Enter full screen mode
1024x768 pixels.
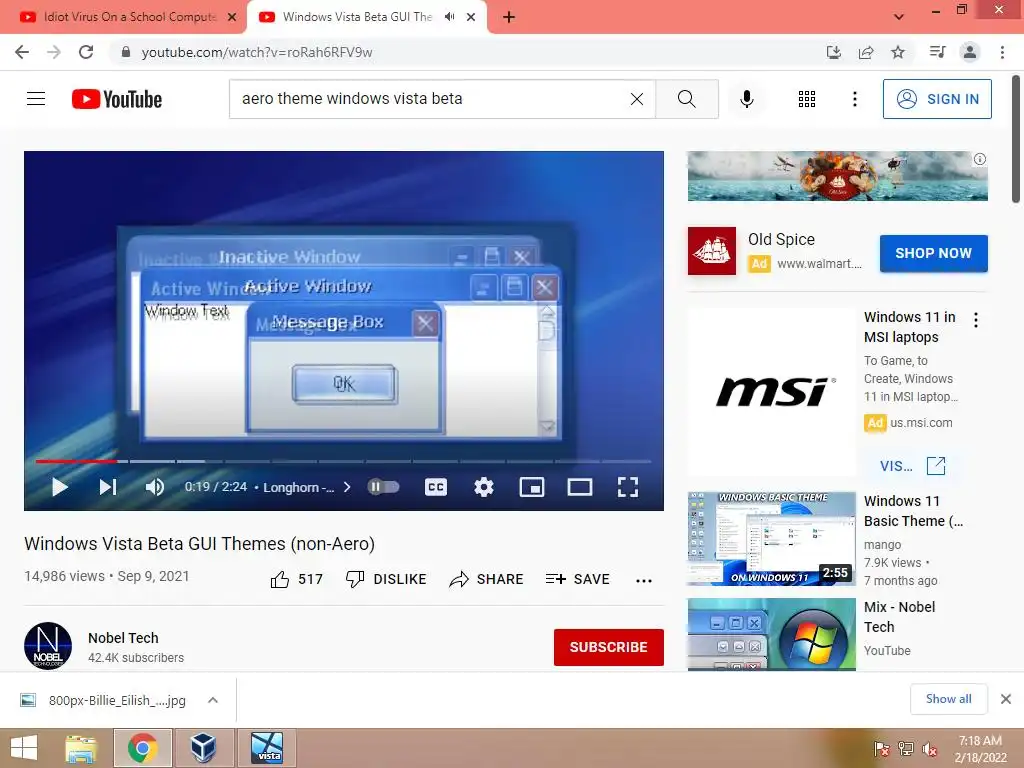pos(628,487)
